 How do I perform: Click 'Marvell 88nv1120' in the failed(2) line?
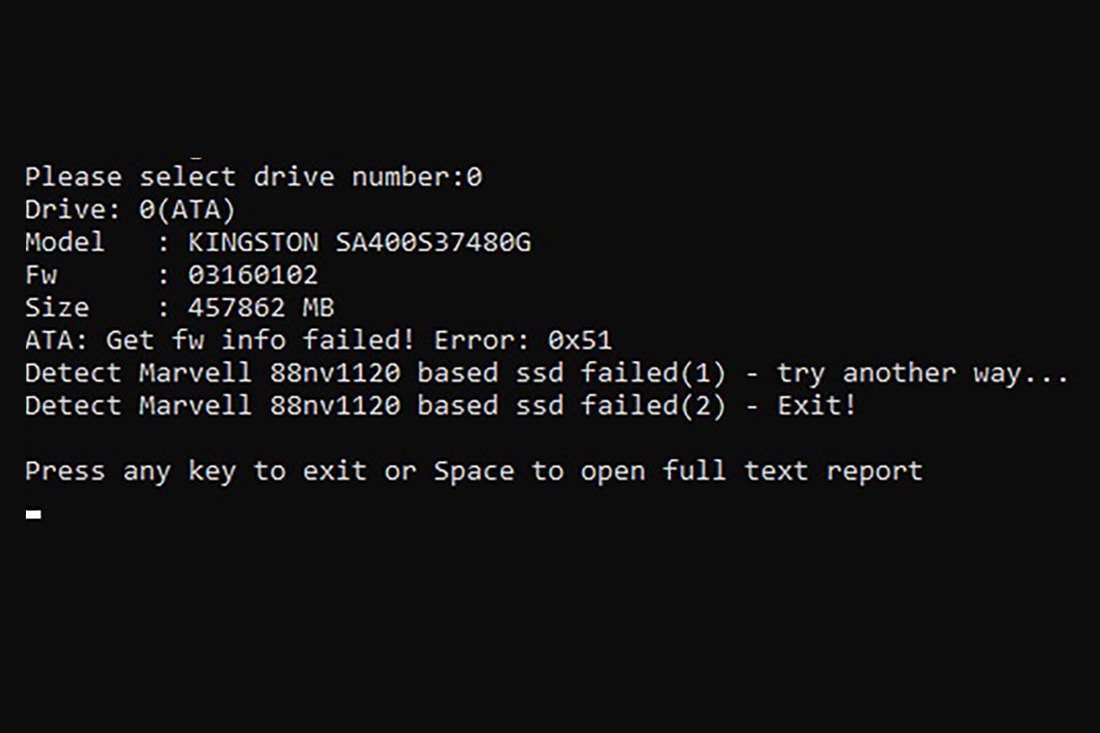coord(269,406)
